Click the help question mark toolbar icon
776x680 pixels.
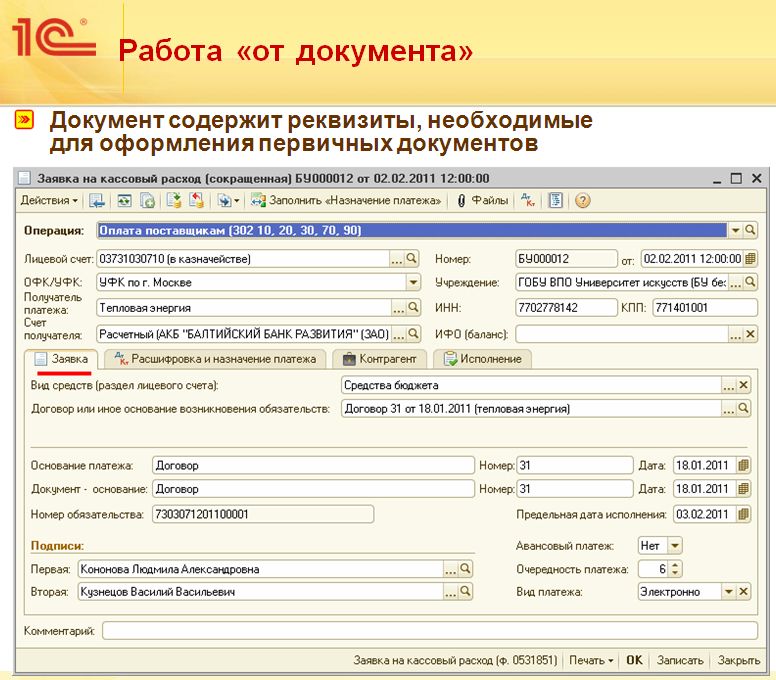(x=582, y=201)
